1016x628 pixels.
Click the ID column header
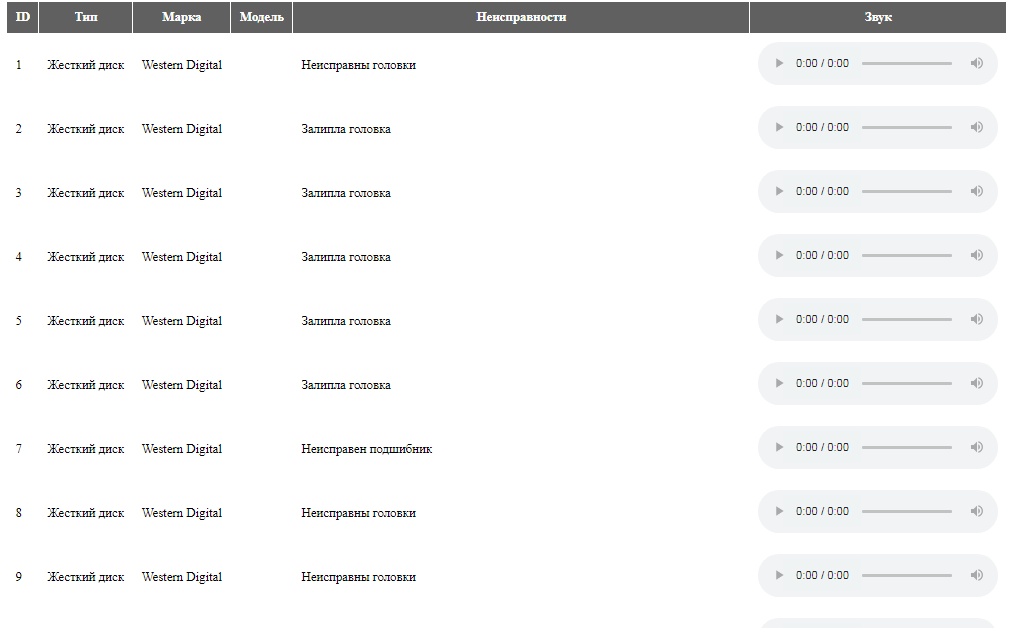click(23, 17)
